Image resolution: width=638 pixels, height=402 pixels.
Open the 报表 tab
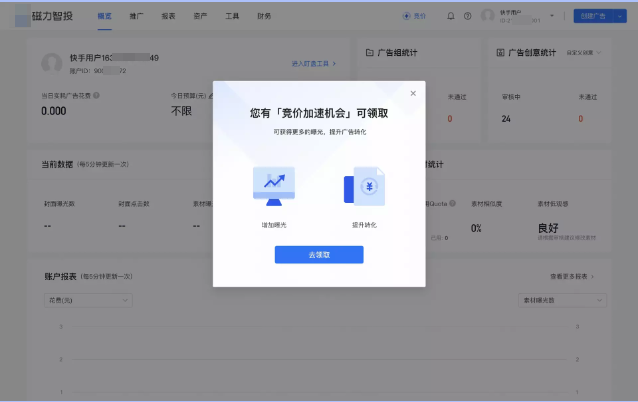coord(168,16)
